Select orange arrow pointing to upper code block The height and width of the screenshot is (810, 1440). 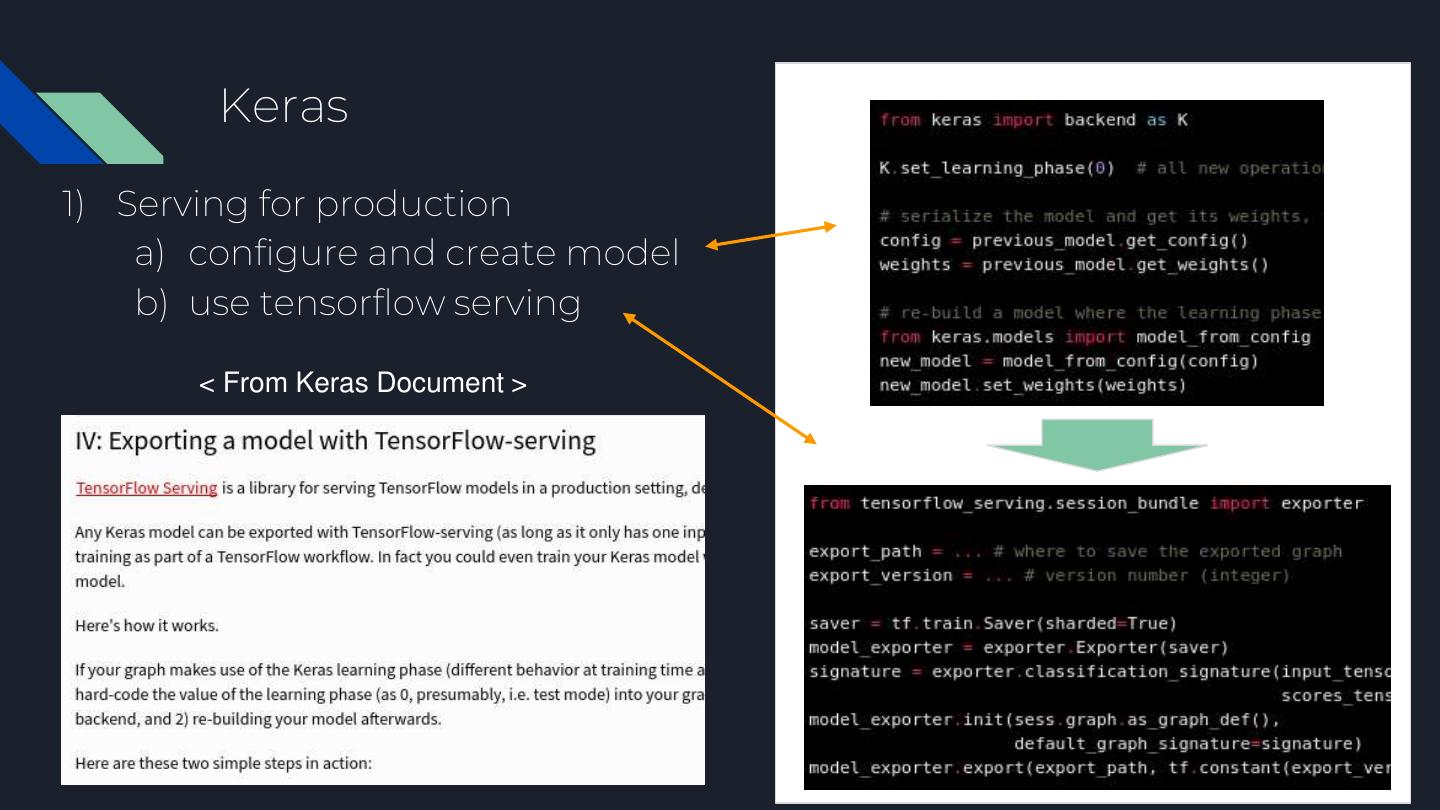770,236
